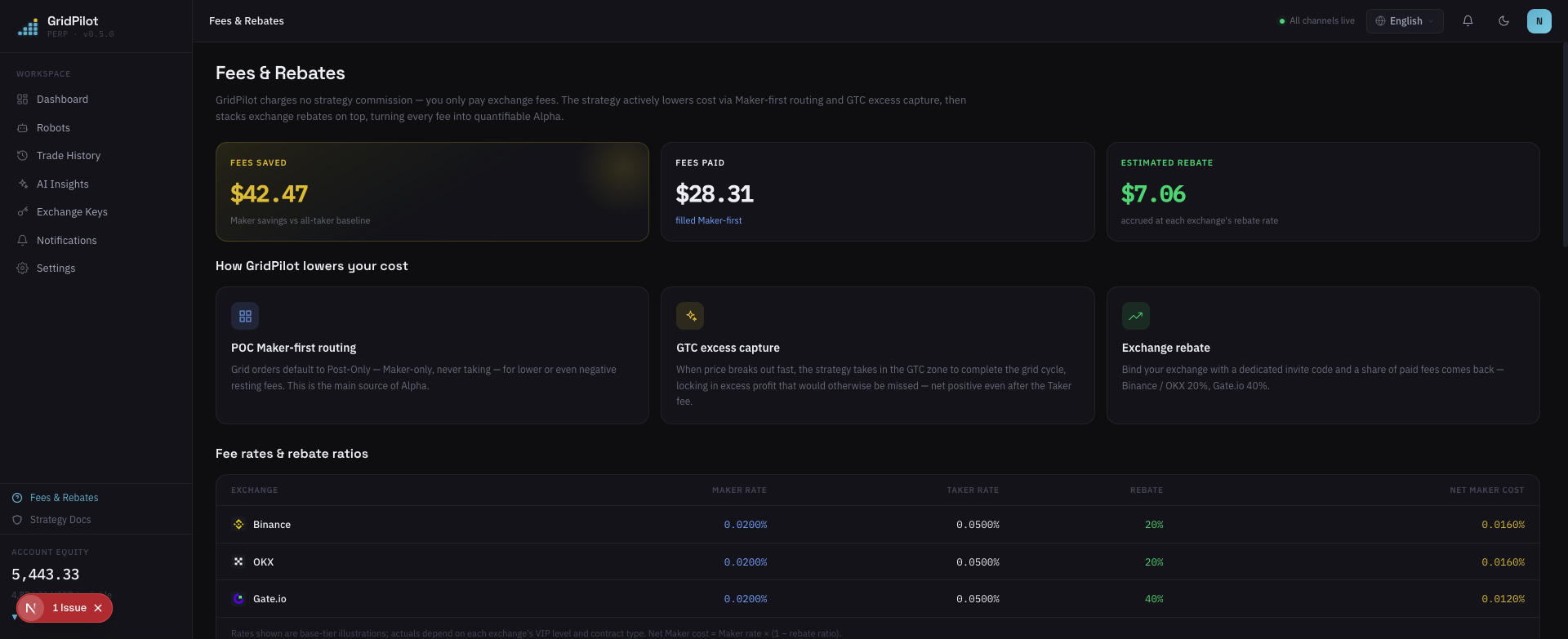1568x639 pixels.
Task: Select the Fees Saved $42.47 value
Action: click(269, 194)
